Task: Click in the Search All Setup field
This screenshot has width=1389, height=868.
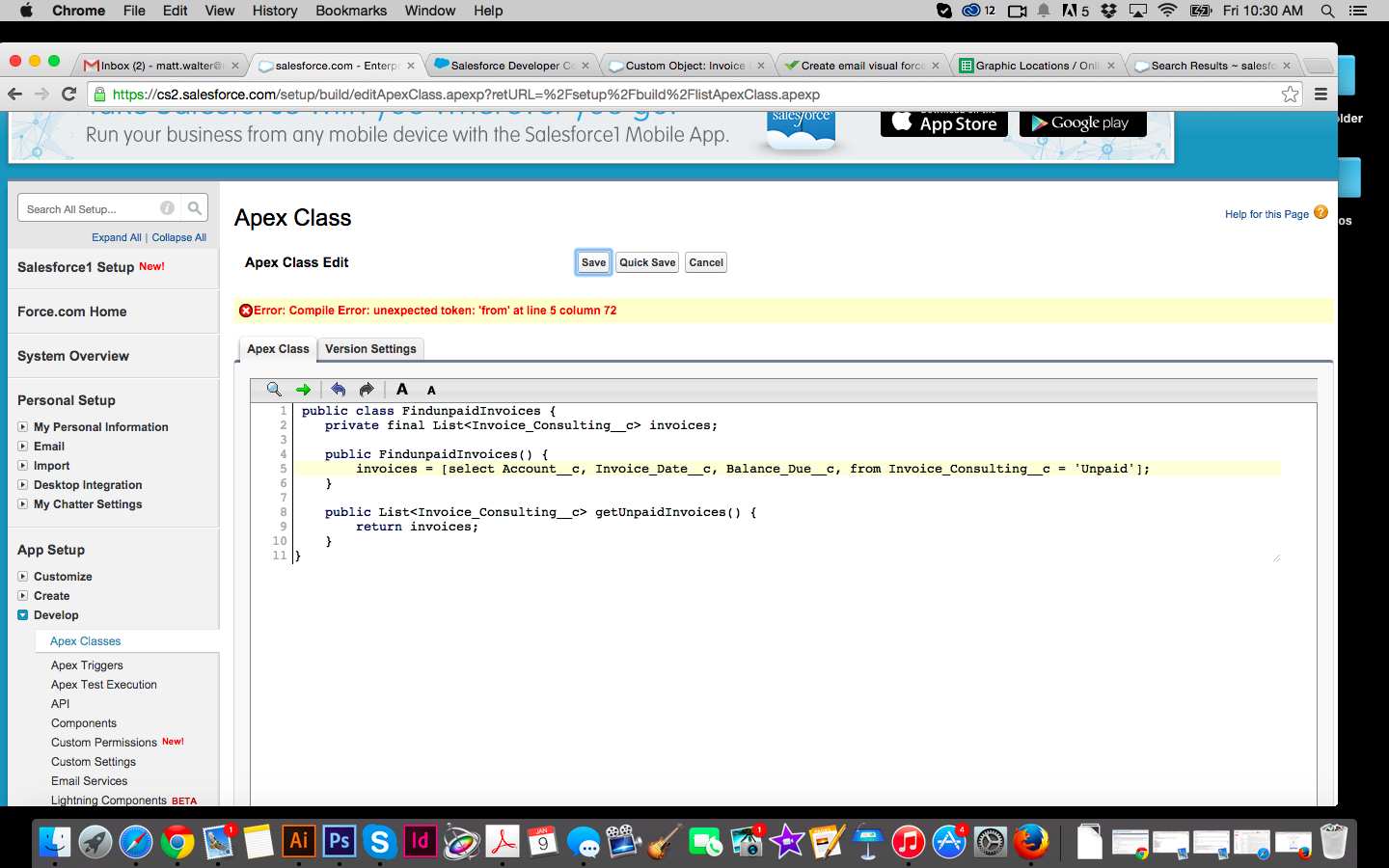Action: [87, 209]
